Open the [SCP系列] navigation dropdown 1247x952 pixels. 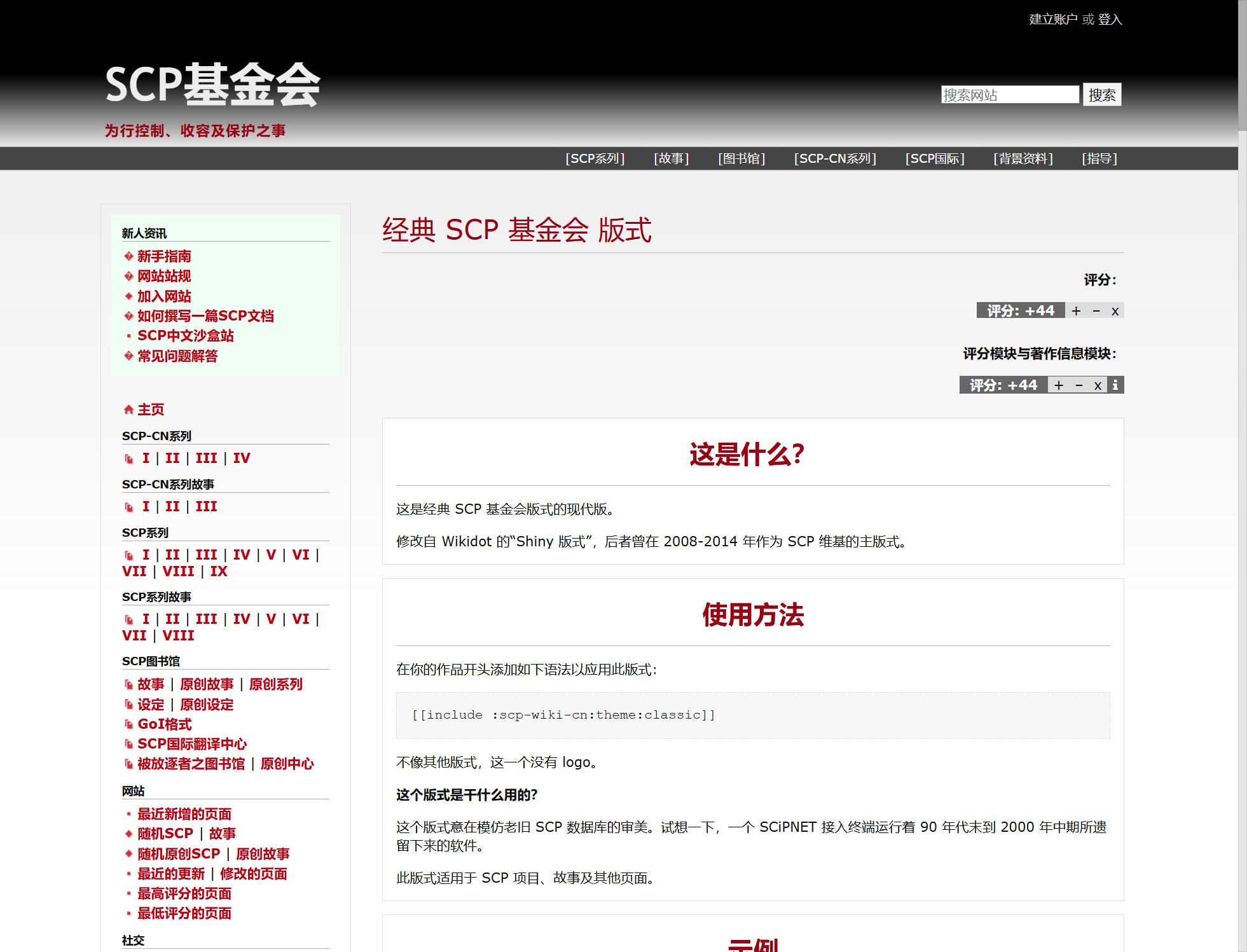coord(595,158)
